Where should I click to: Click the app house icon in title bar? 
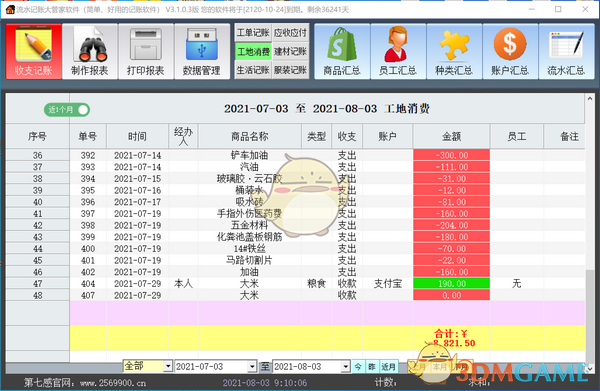pyautogui.click(x=10, y=9)
